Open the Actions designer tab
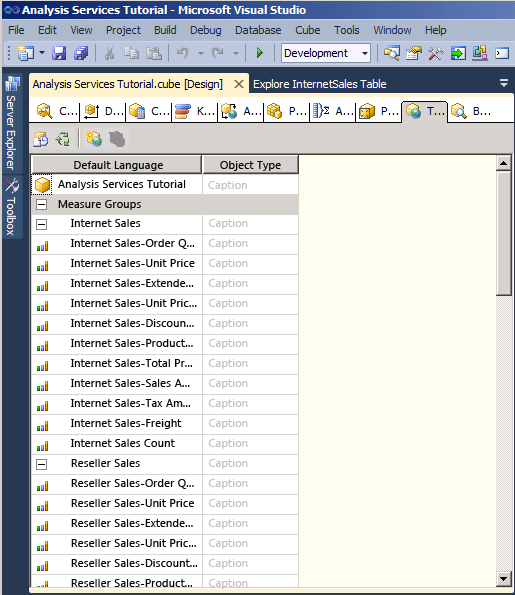The image size is (515, 595). pyautogui.click(x=240, y=111)
